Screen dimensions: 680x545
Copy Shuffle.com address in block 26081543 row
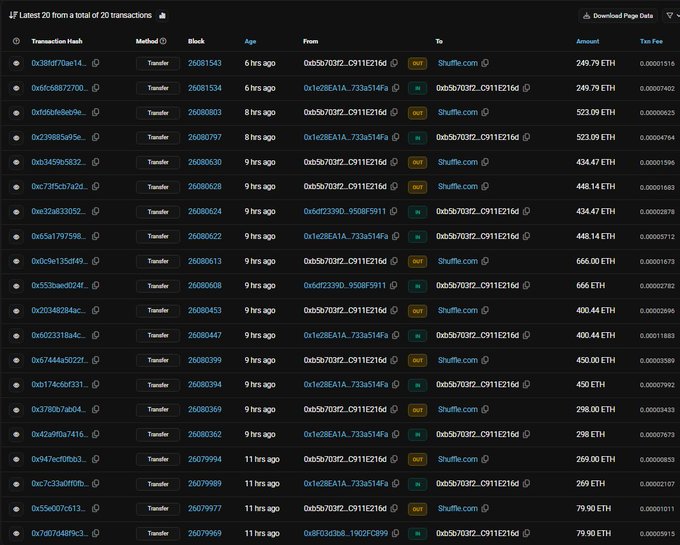(485, 63)
